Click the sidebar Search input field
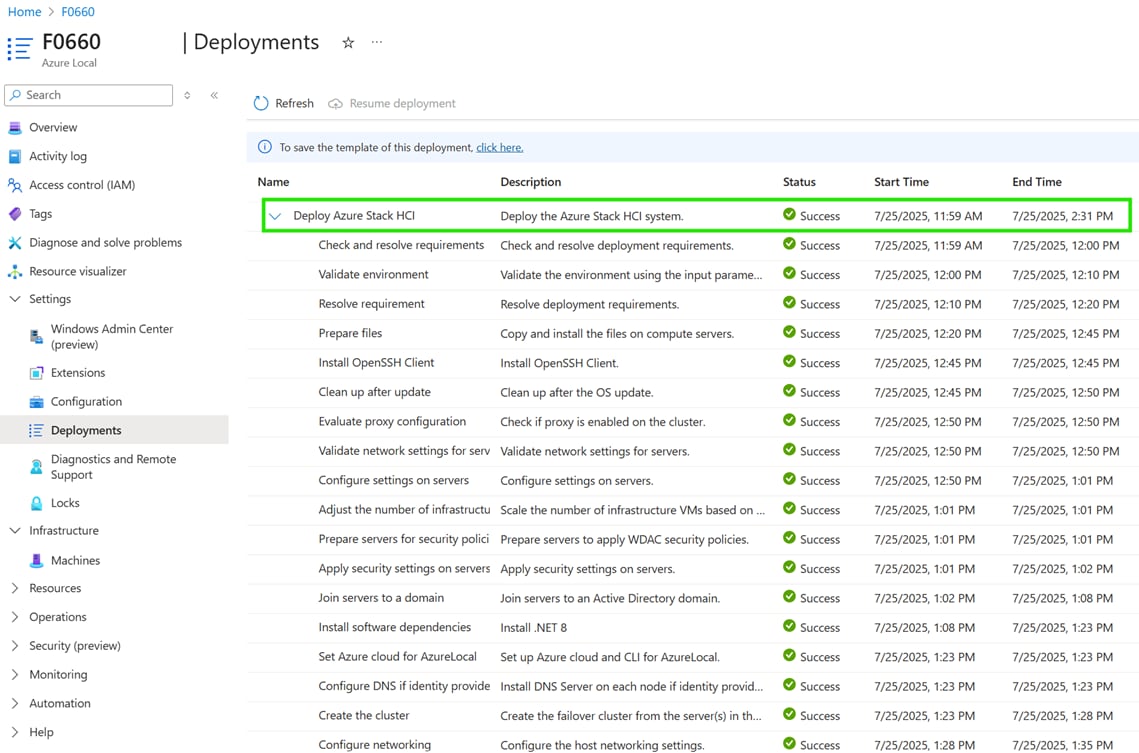 [x=89, y=95]
